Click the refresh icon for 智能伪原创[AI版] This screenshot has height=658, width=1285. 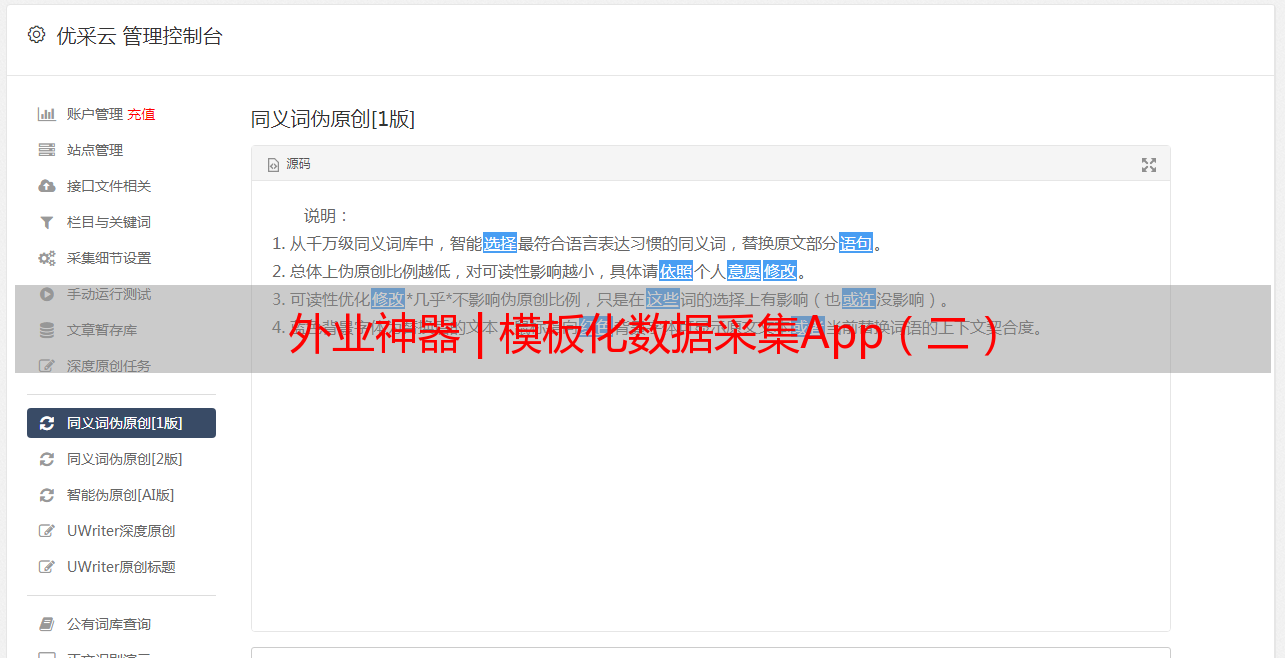click(46, 495)
